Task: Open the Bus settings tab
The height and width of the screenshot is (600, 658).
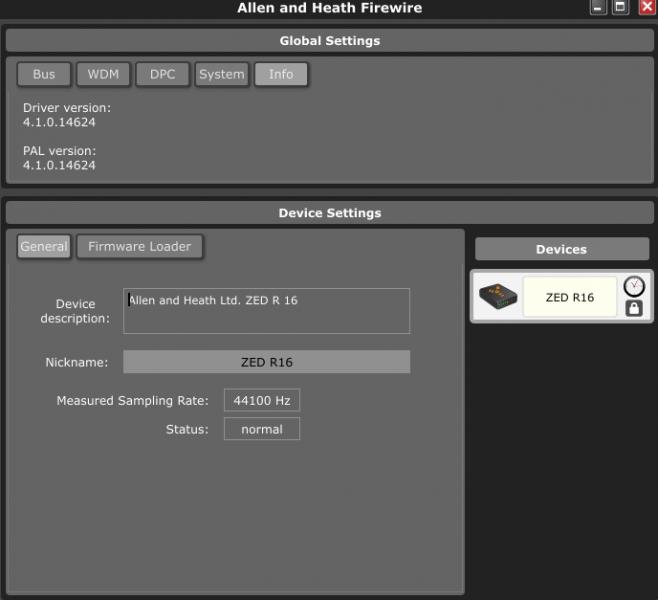Action: point(44,74)
